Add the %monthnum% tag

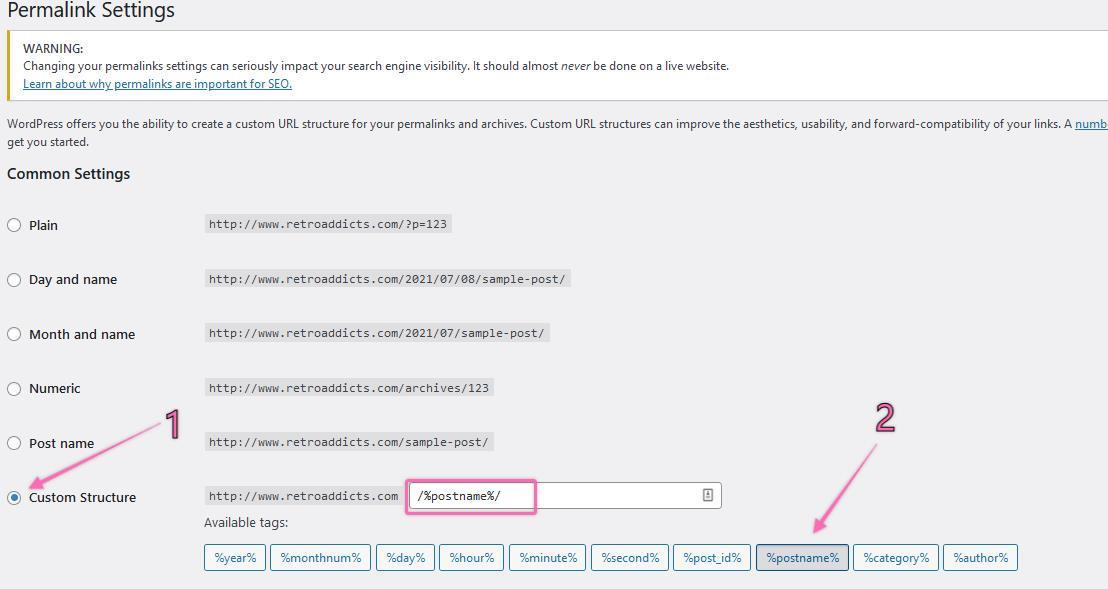pyautogui.click(x=320, y=557)
